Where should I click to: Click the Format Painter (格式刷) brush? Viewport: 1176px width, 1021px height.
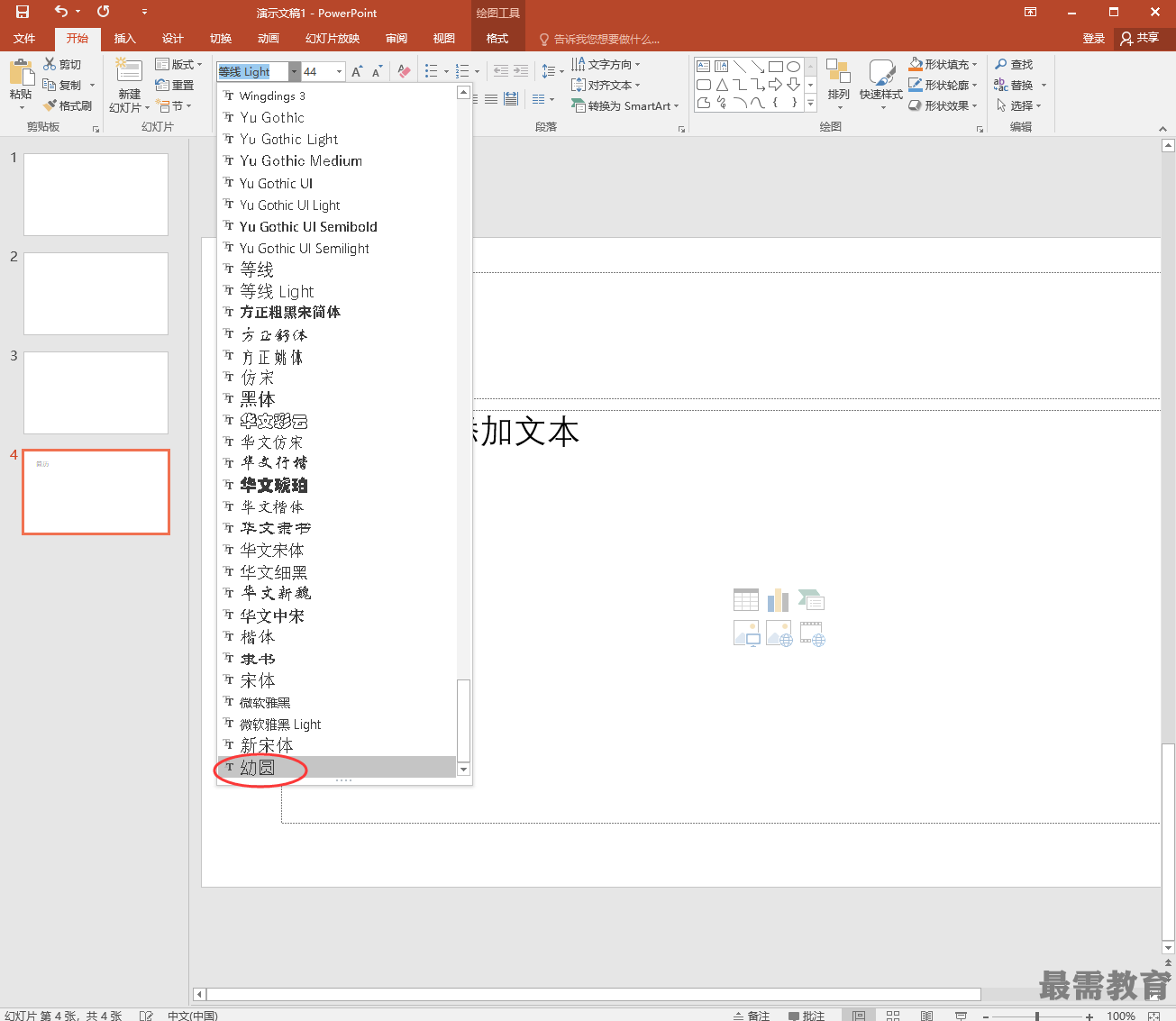67,105
